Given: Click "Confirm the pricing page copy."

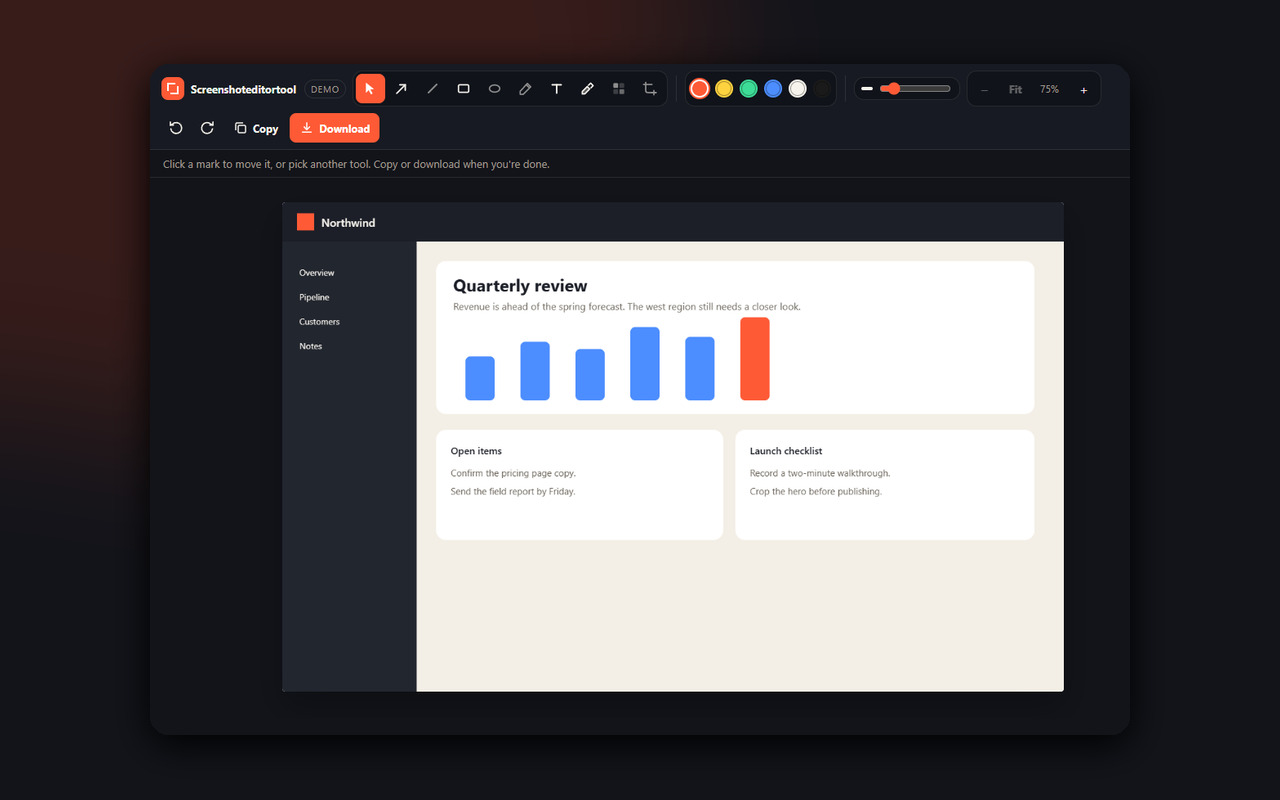Looking at the screenshot, I should click(513, 473).
